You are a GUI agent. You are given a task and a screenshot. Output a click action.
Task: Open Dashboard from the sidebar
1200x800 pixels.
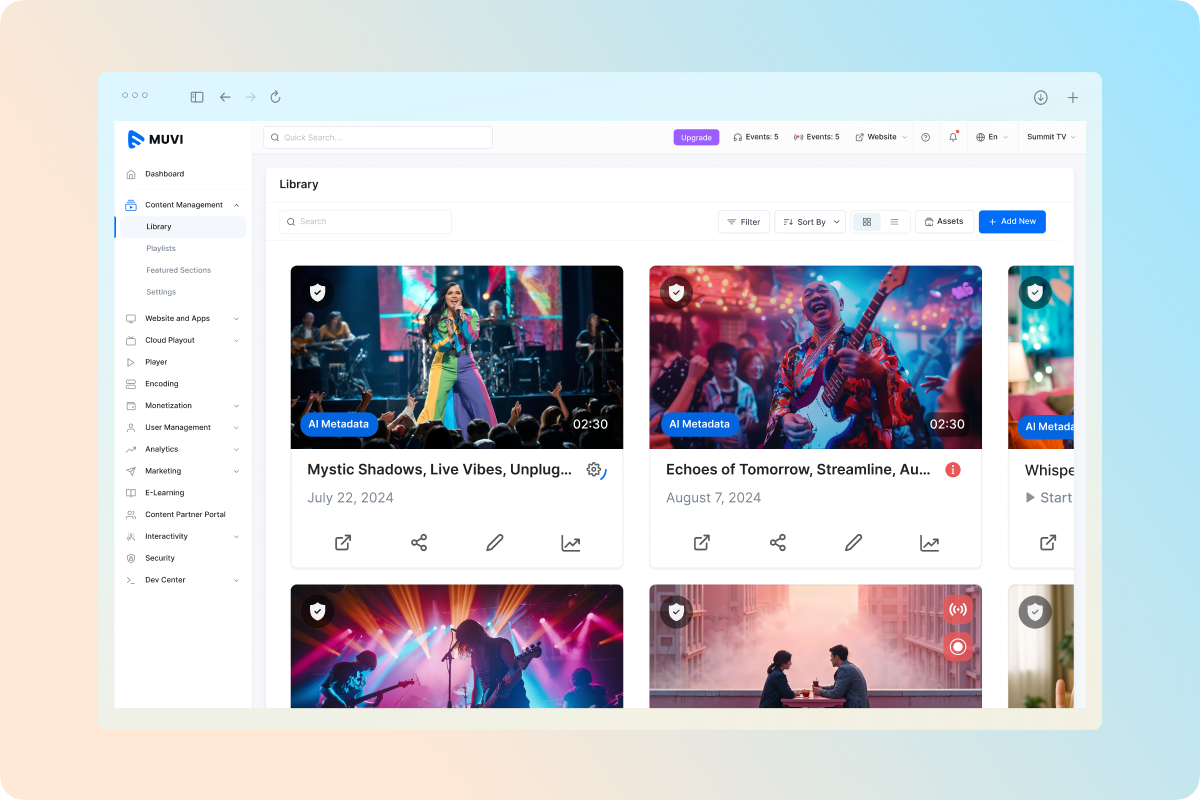(164, 174)
